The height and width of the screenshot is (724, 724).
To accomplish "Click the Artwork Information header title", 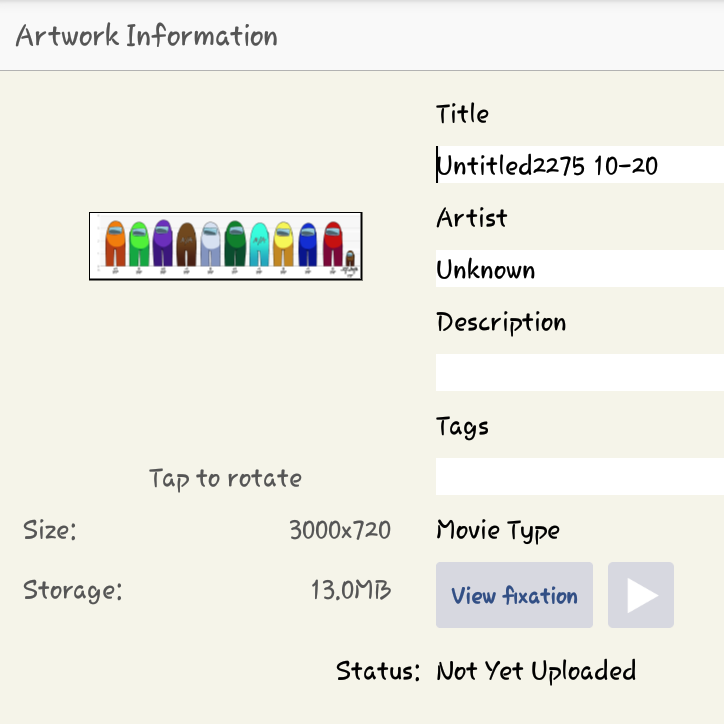I will coord(146,36).
